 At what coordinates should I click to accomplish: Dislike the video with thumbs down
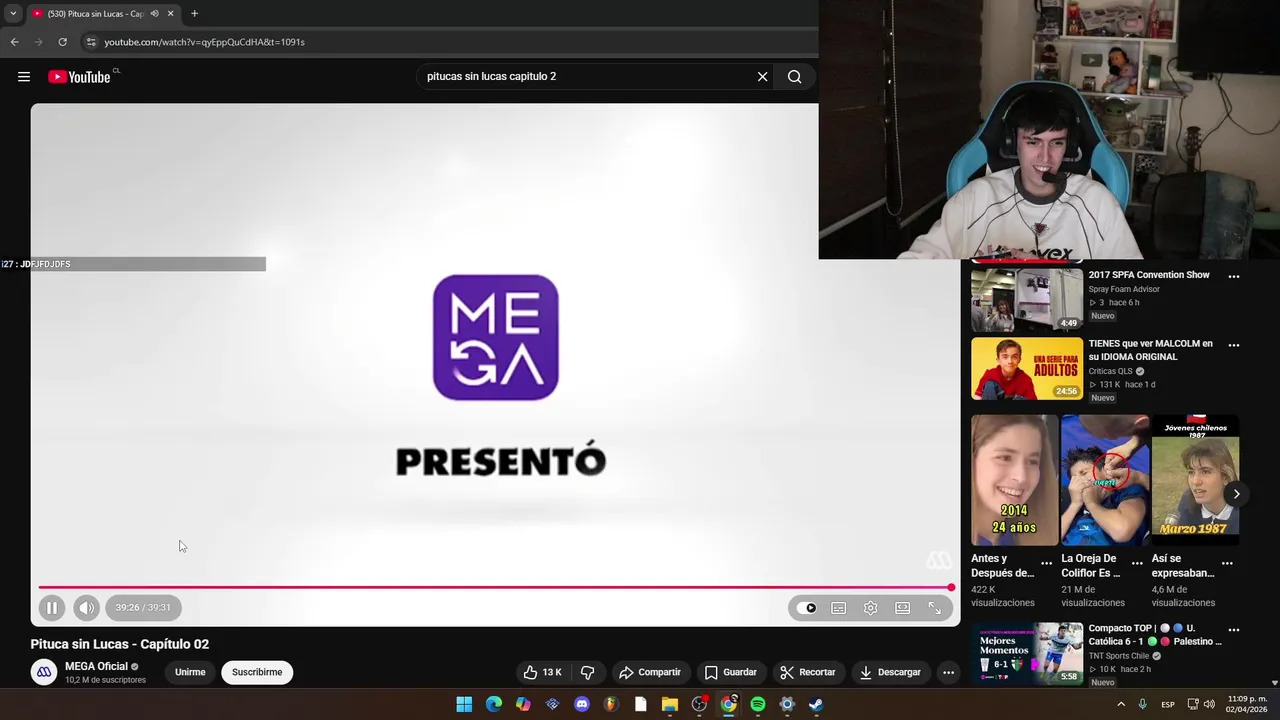point(588,672)
